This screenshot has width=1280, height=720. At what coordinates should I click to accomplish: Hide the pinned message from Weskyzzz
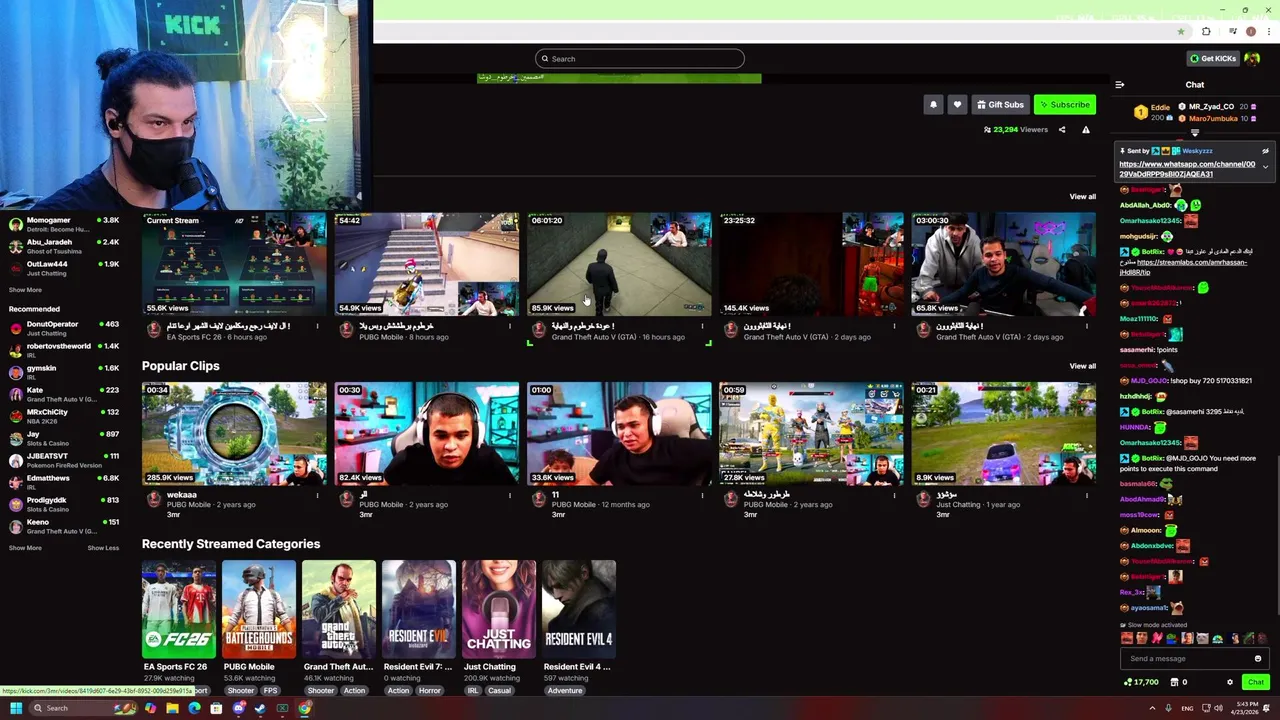coord(1265,151)
